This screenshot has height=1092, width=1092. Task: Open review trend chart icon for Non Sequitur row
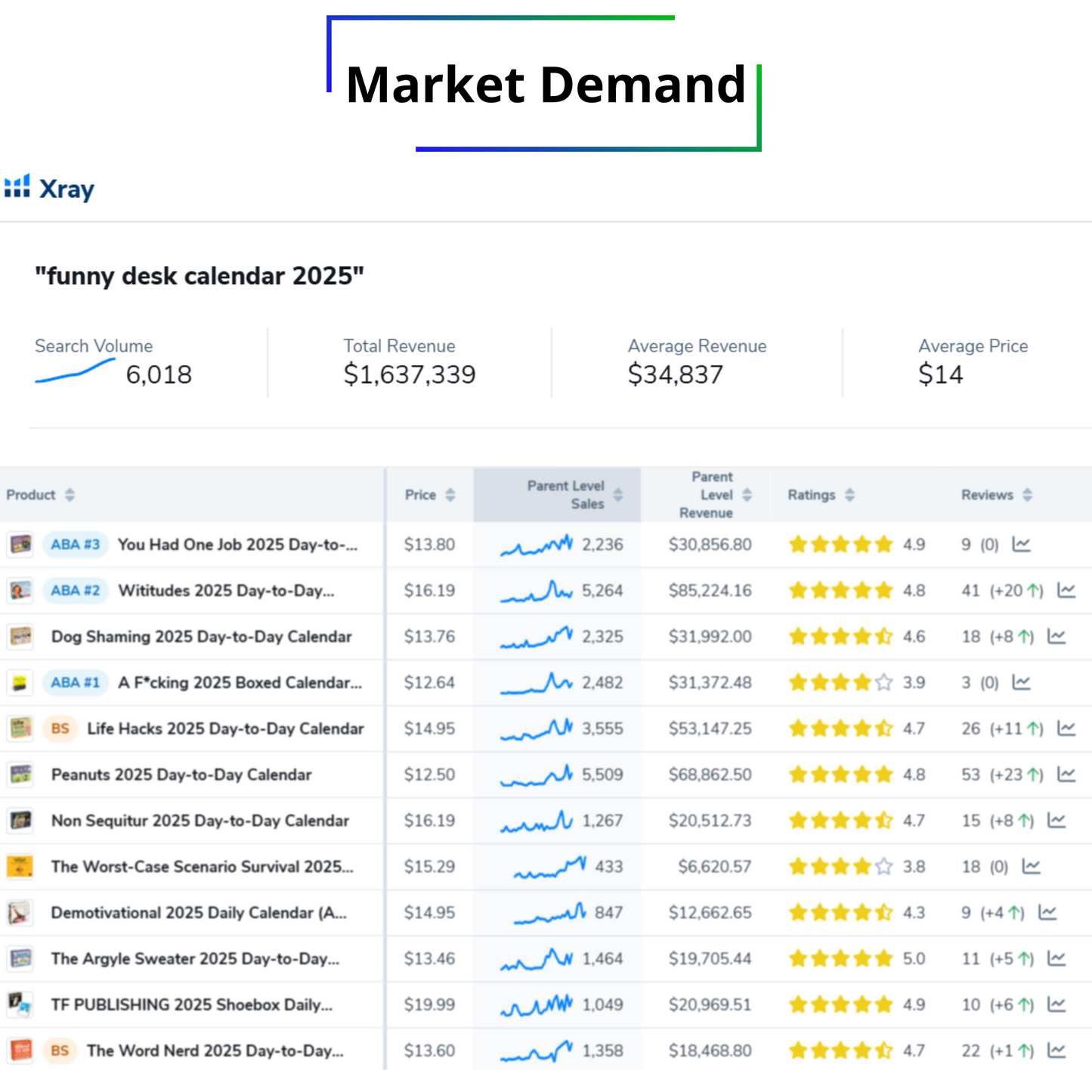click(x=1056, y=821)
